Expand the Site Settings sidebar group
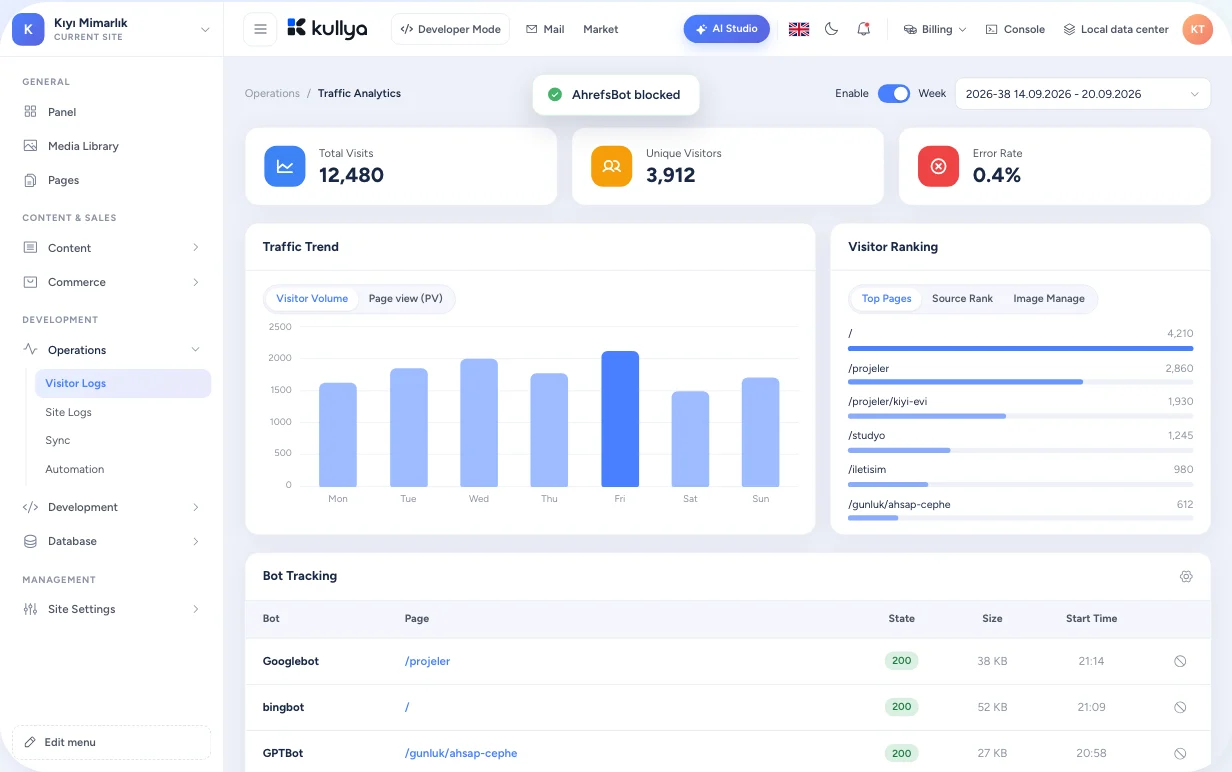The width and height of the screenshot is (1232, 772). (x=111, y=609)
